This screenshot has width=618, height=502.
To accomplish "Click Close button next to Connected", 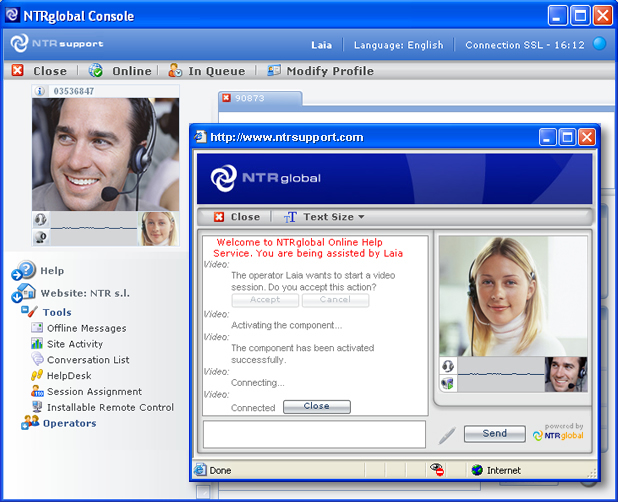I will [x=316, y=407].
